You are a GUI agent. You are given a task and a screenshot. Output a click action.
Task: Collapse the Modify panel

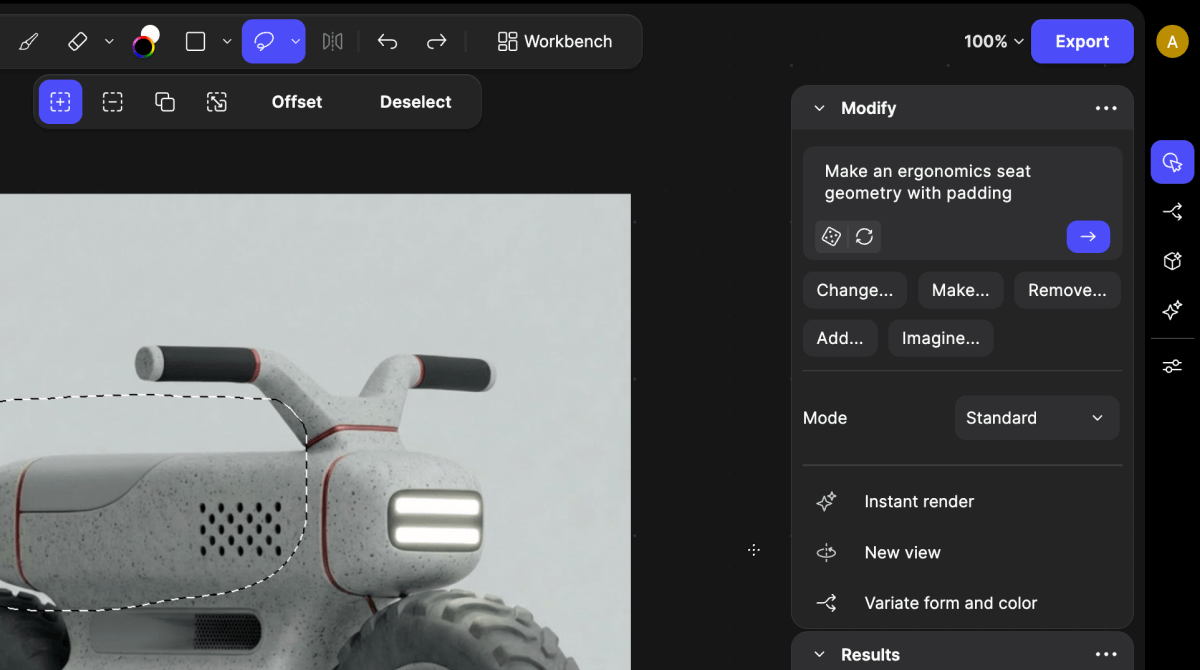819,108
